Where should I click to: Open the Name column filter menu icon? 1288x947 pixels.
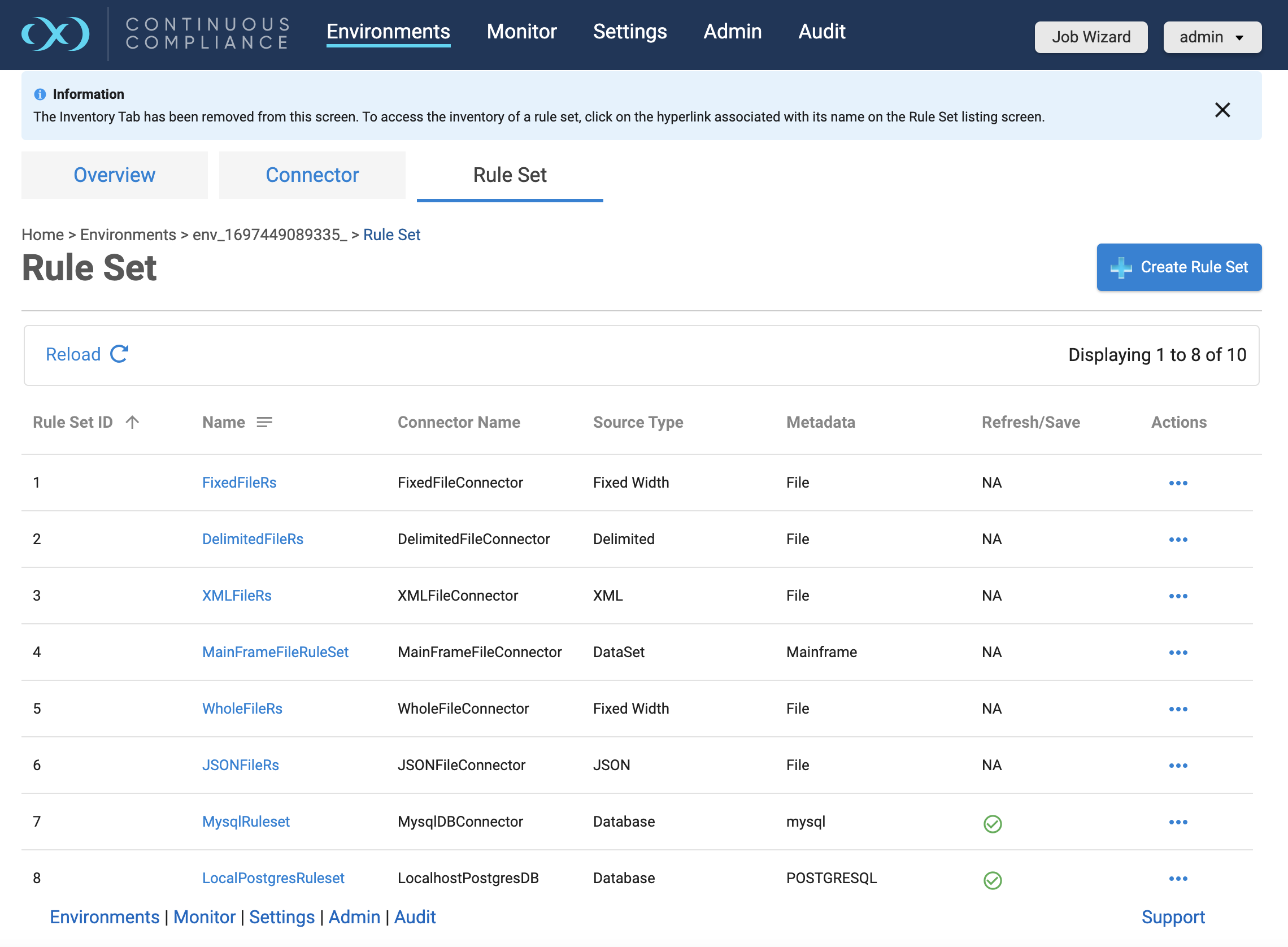click(264, 423)
